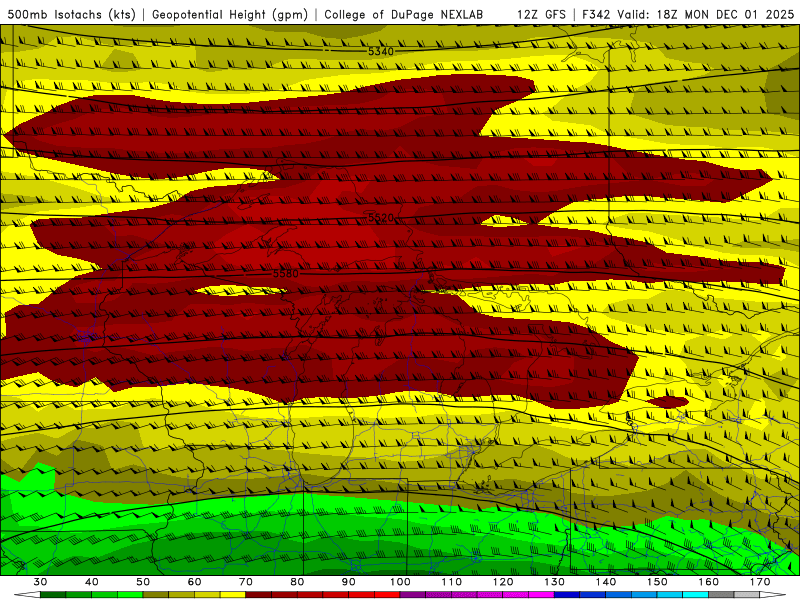
Task: Select the 'Geopotential Height (gpm)' title label
Action: click(230, 14)
